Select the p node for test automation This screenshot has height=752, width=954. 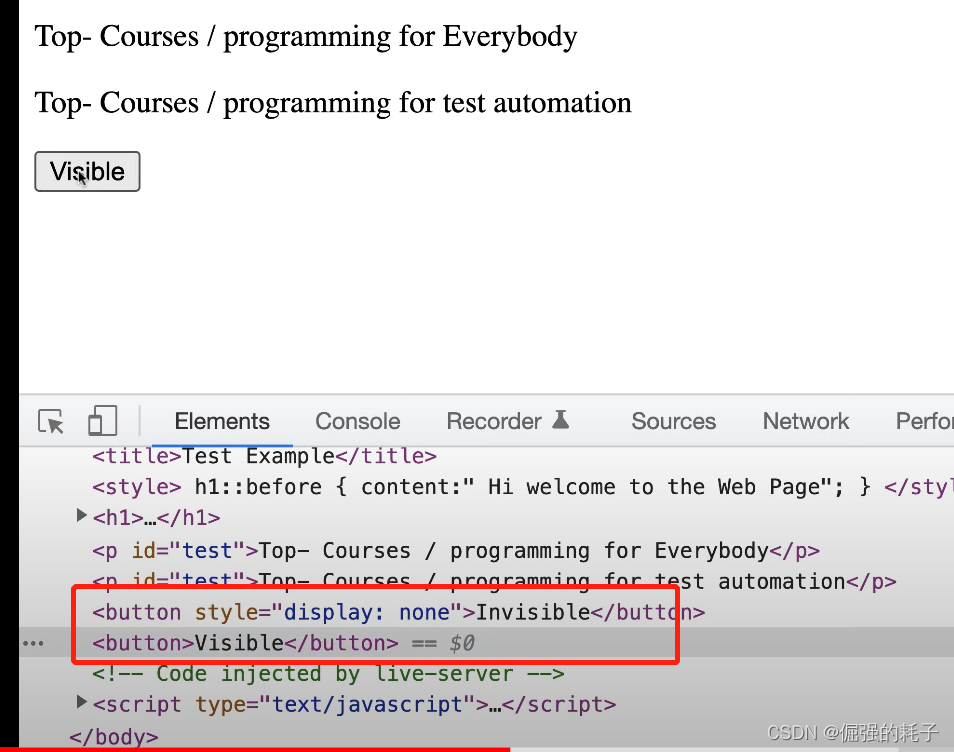tap(494, 582)
